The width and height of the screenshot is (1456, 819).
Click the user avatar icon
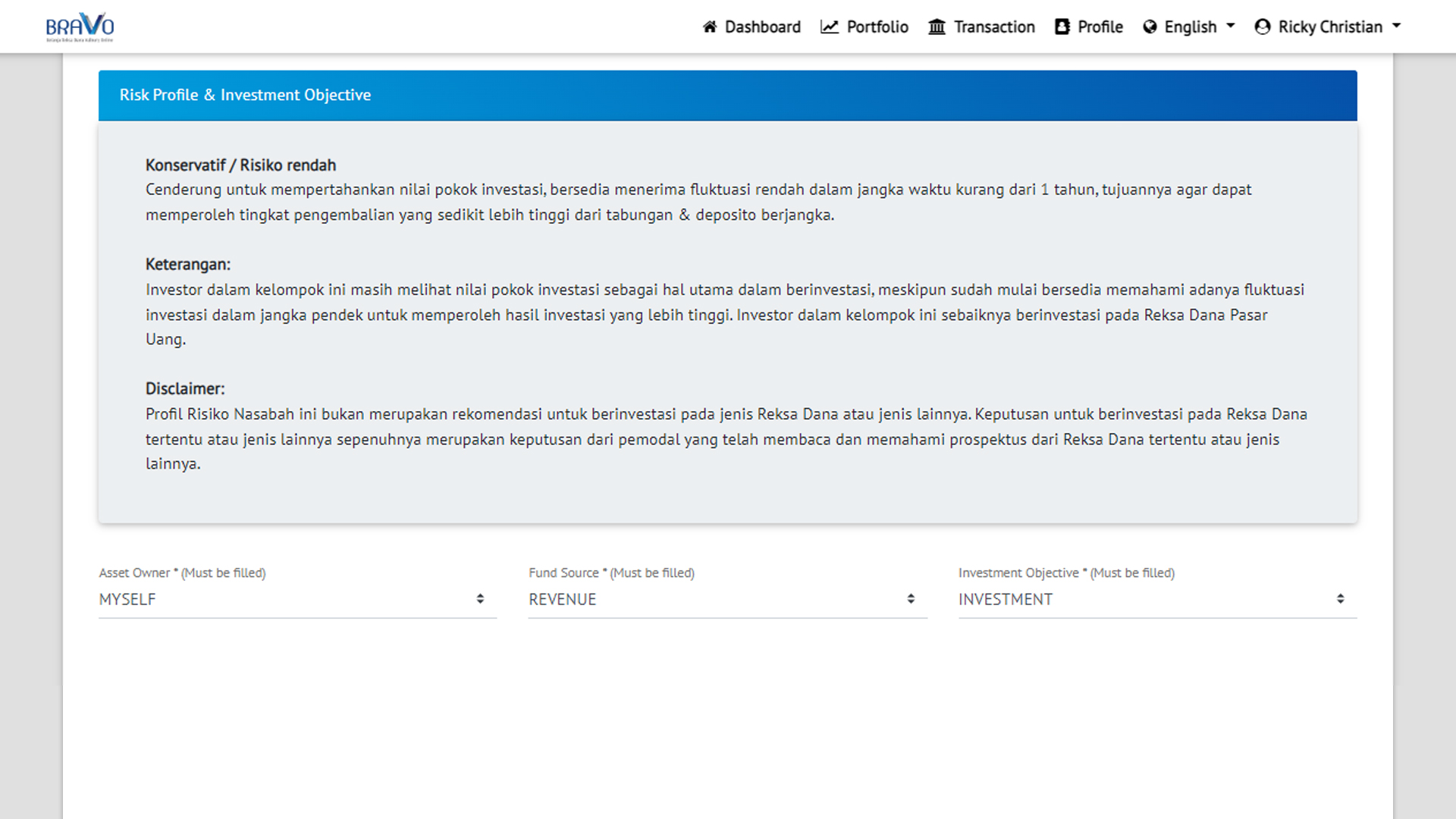click(1263, 27)
